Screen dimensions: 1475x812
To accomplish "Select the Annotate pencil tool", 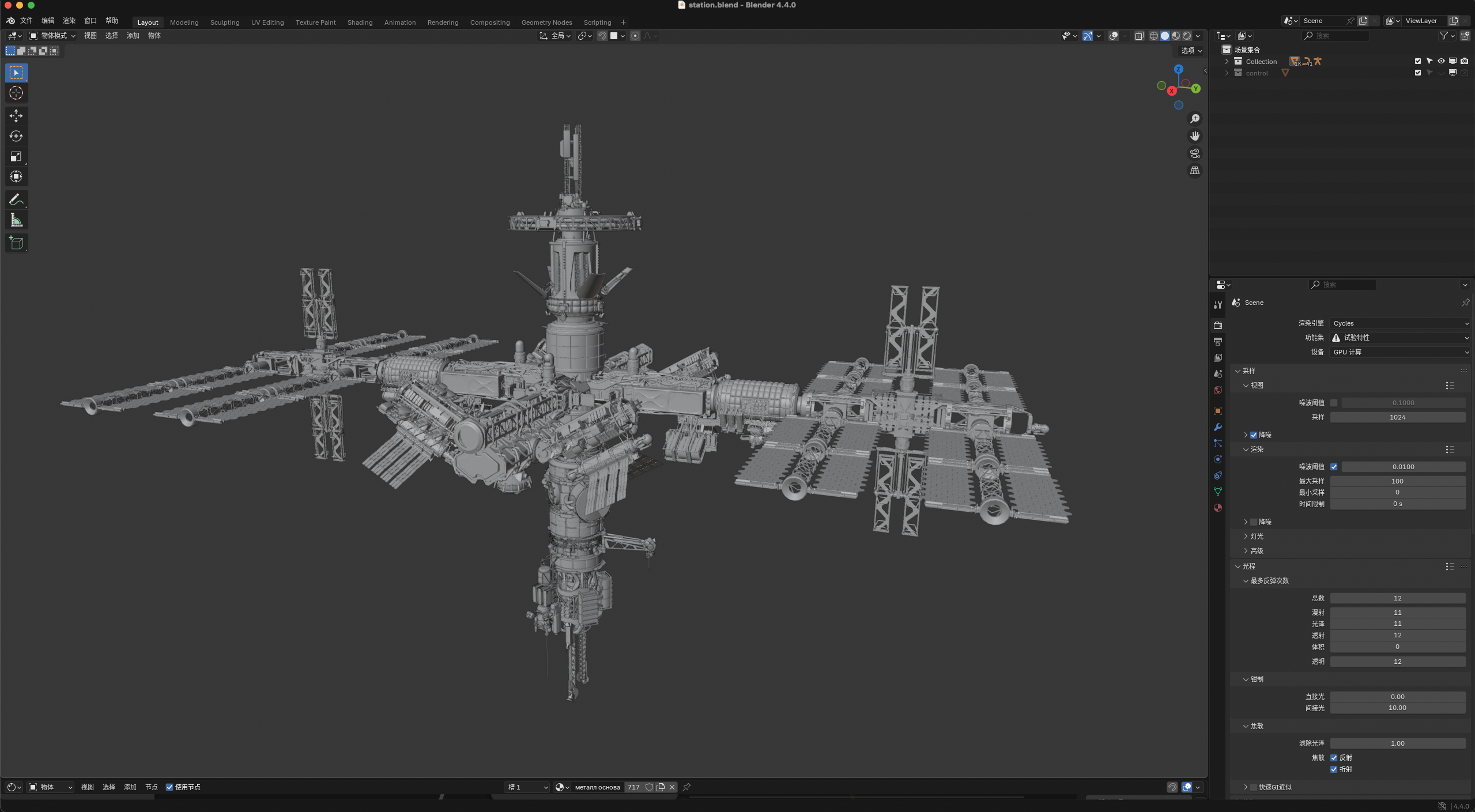I will pyautogui.click(x=16, y=200).
